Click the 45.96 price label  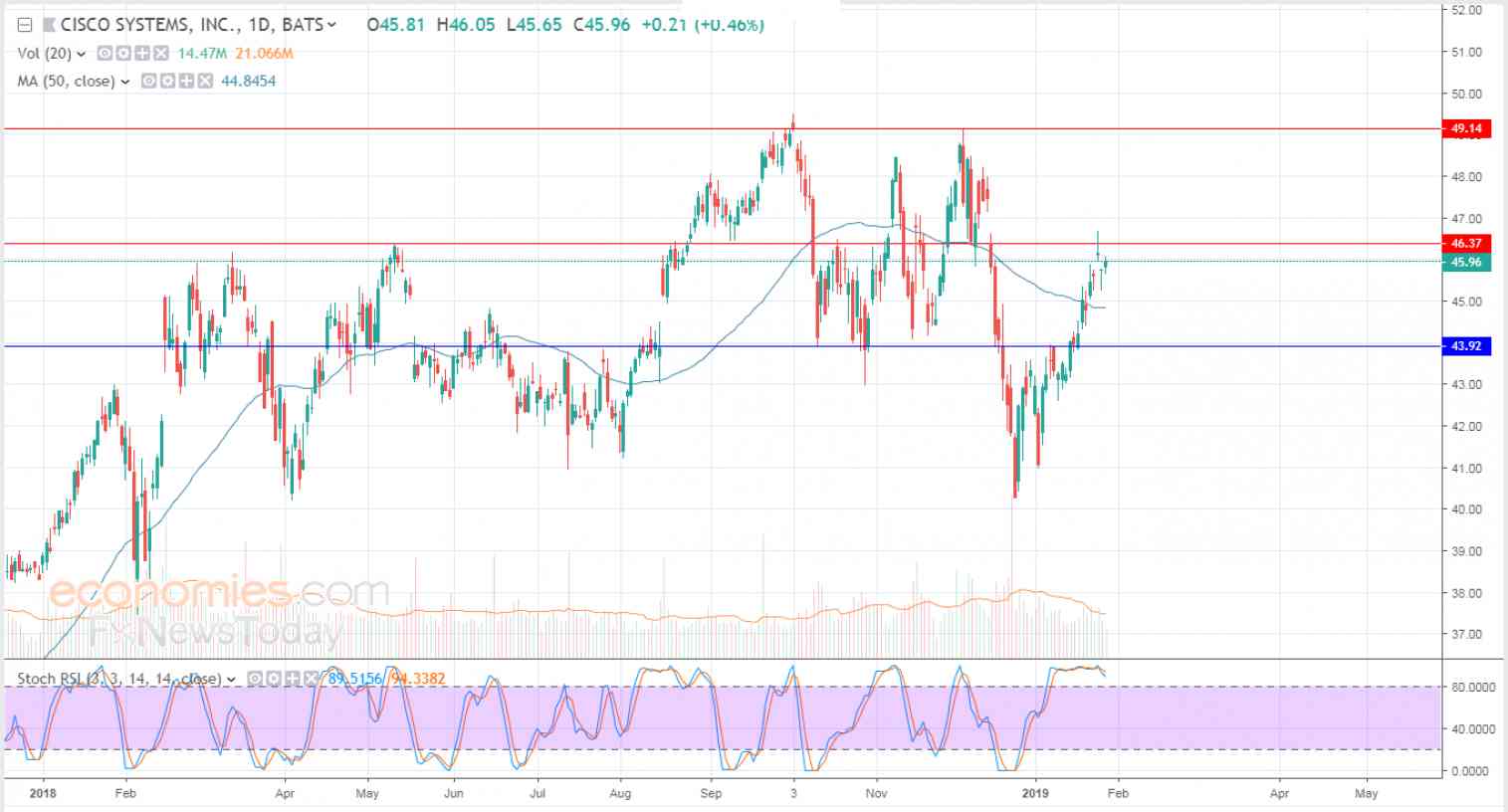click(x=1467, y=261)
